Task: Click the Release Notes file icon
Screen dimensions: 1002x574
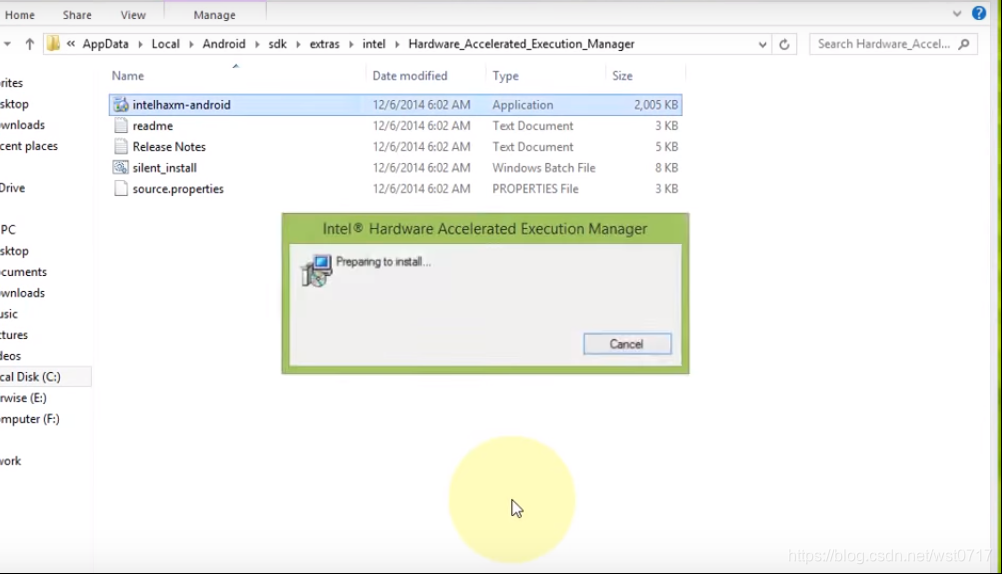Action: [121, 147]
